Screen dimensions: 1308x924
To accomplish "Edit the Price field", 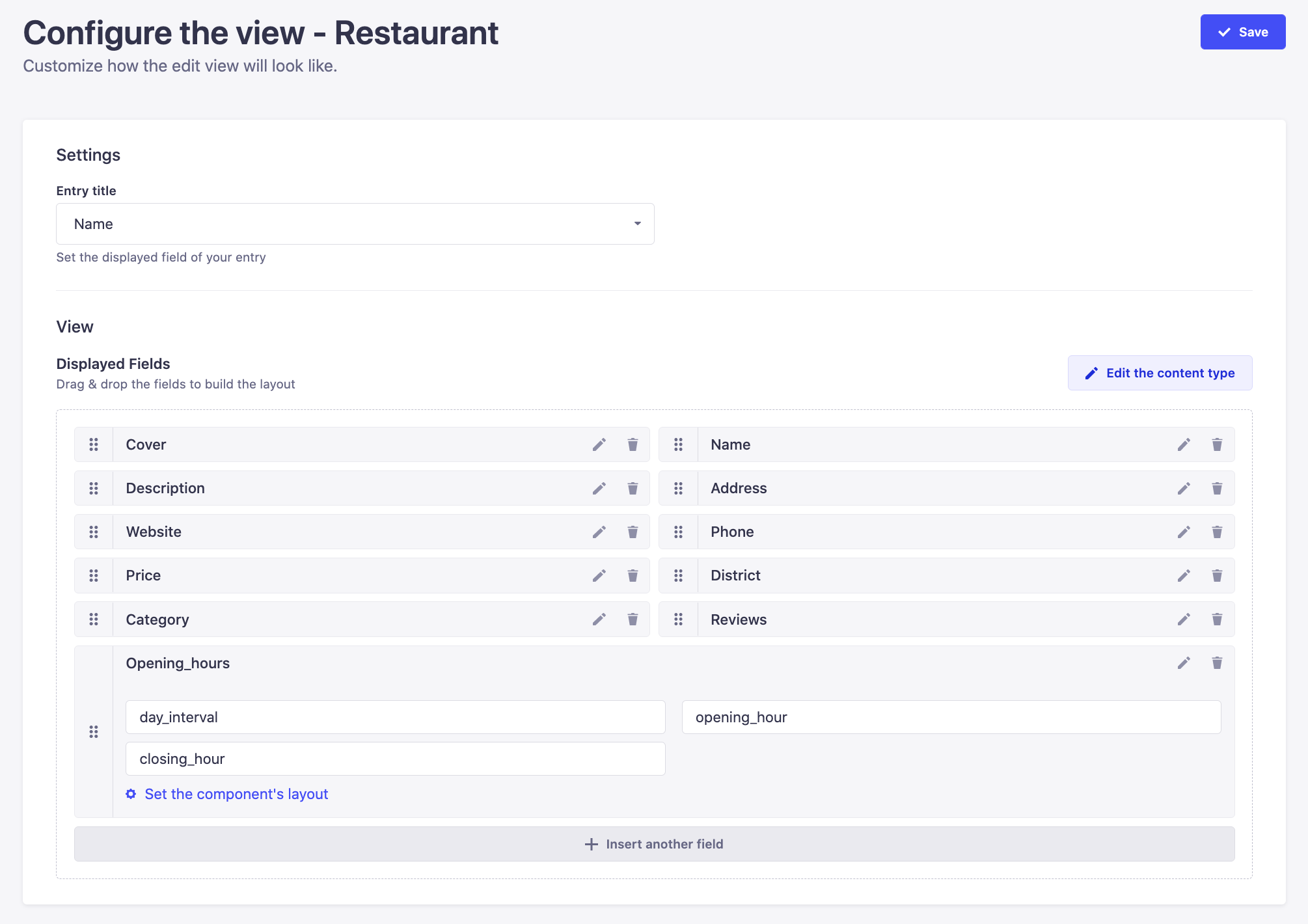I will coord(599,575).
